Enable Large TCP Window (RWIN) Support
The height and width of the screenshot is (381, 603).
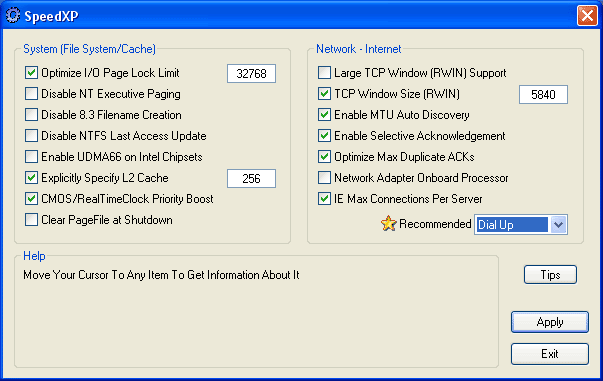(x=324, y=73)
